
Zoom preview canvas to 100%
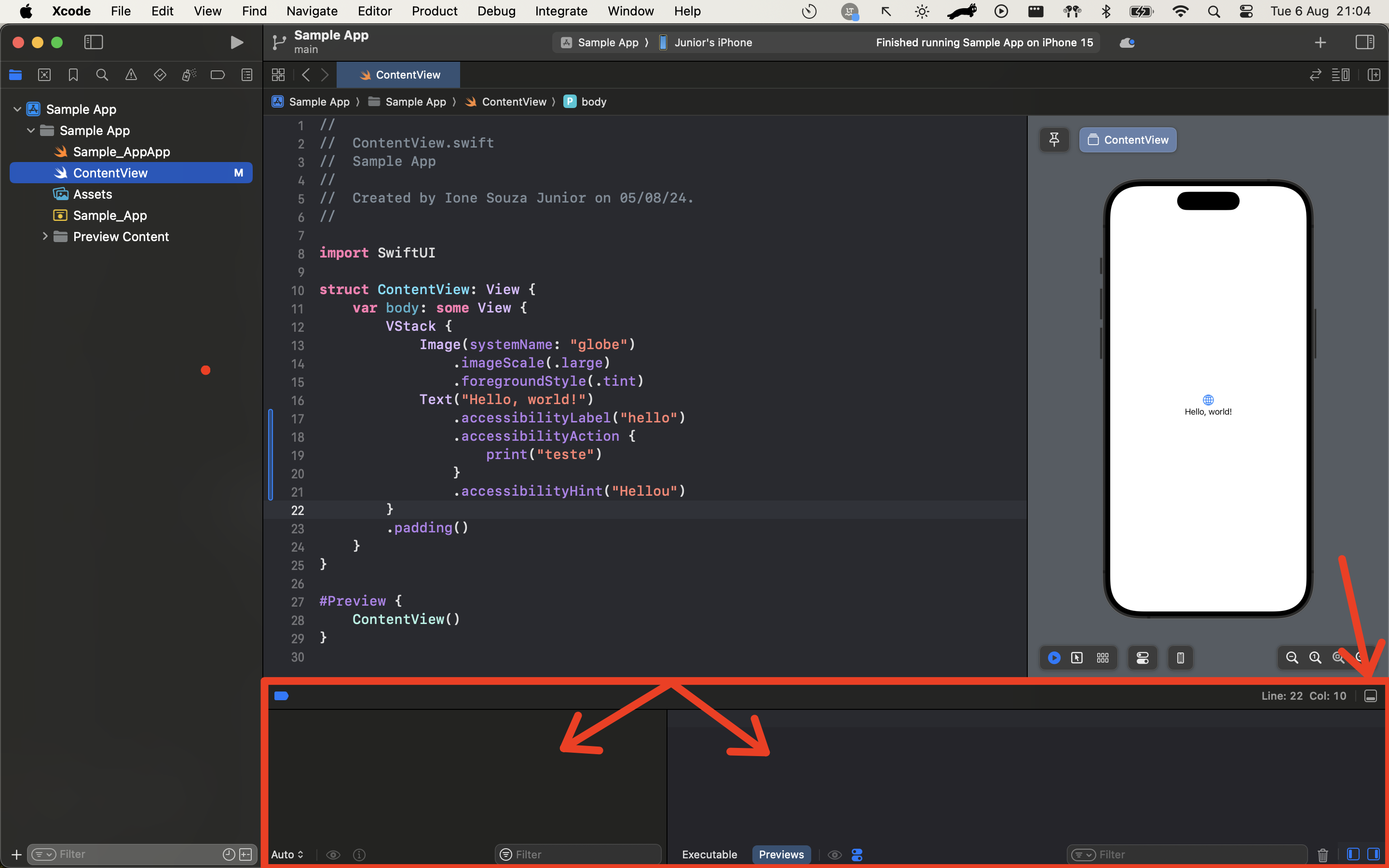click(x=1315, y=657)
